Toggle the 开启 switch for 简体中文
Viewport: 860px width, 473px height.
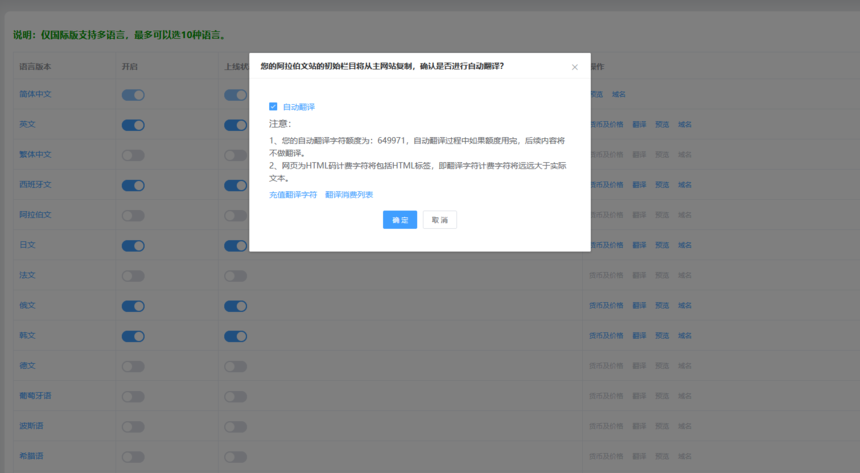pos(133,95)
